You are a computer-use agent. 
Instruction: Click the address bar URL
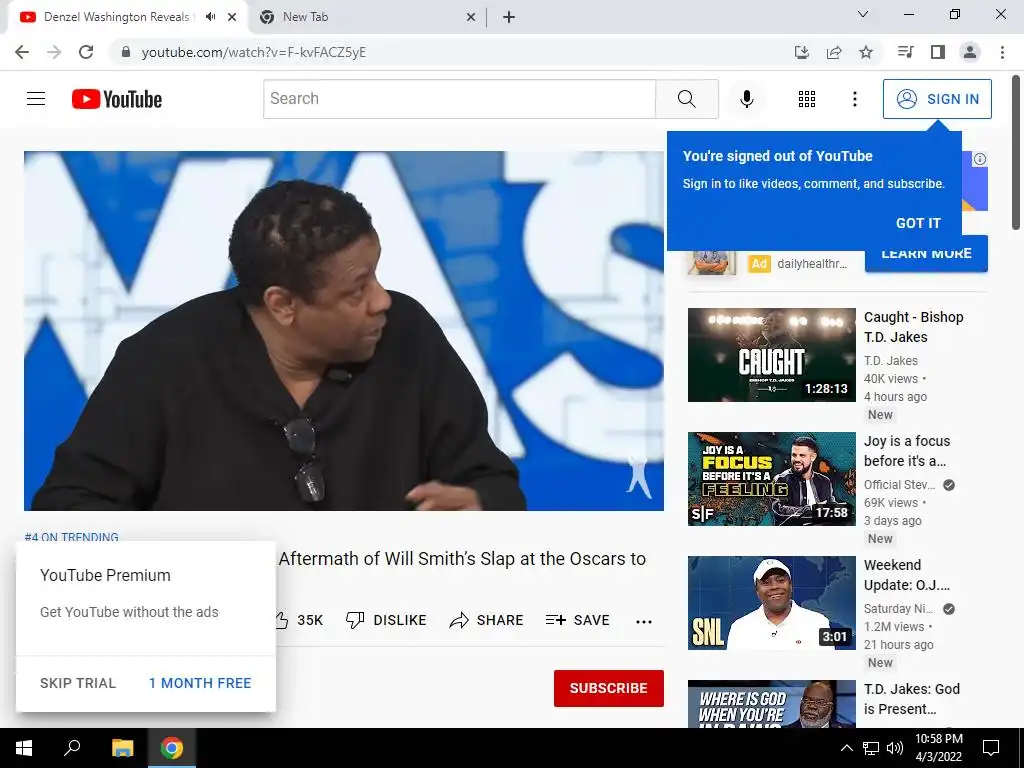(x=253, y=52)
